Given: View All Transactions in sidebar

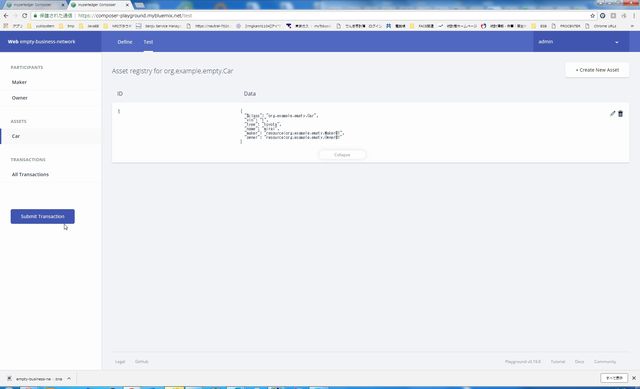Looking at the screenshot, I should pos(30,174).
